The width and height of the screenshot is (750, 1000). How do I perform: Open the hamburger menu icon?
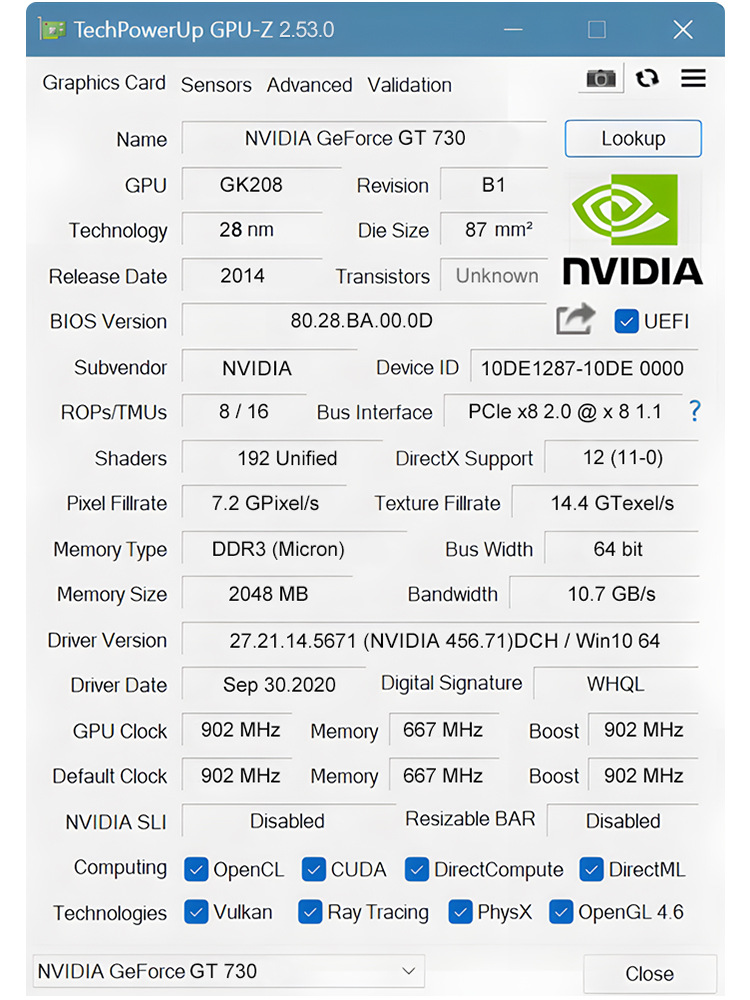[693, 78]
